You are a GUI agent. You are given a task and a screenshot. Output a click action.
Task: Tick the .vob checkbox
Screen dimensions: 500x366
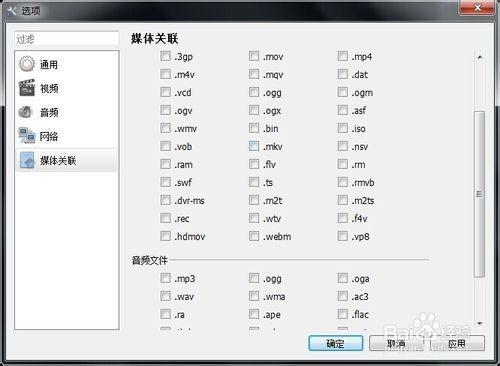(165, 146)
